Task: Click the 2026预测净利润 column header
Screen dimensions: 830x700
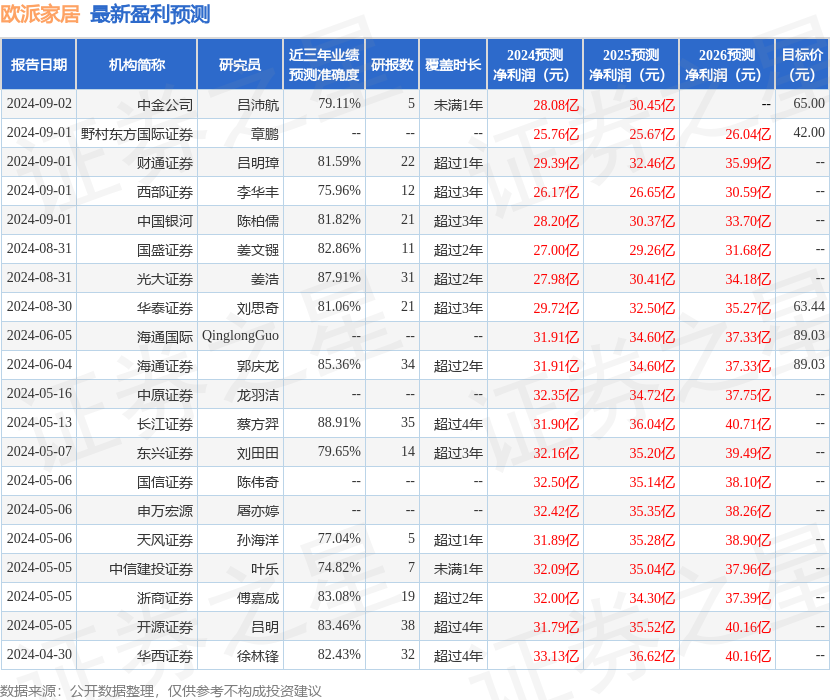Action: click(x=727, y=65)
